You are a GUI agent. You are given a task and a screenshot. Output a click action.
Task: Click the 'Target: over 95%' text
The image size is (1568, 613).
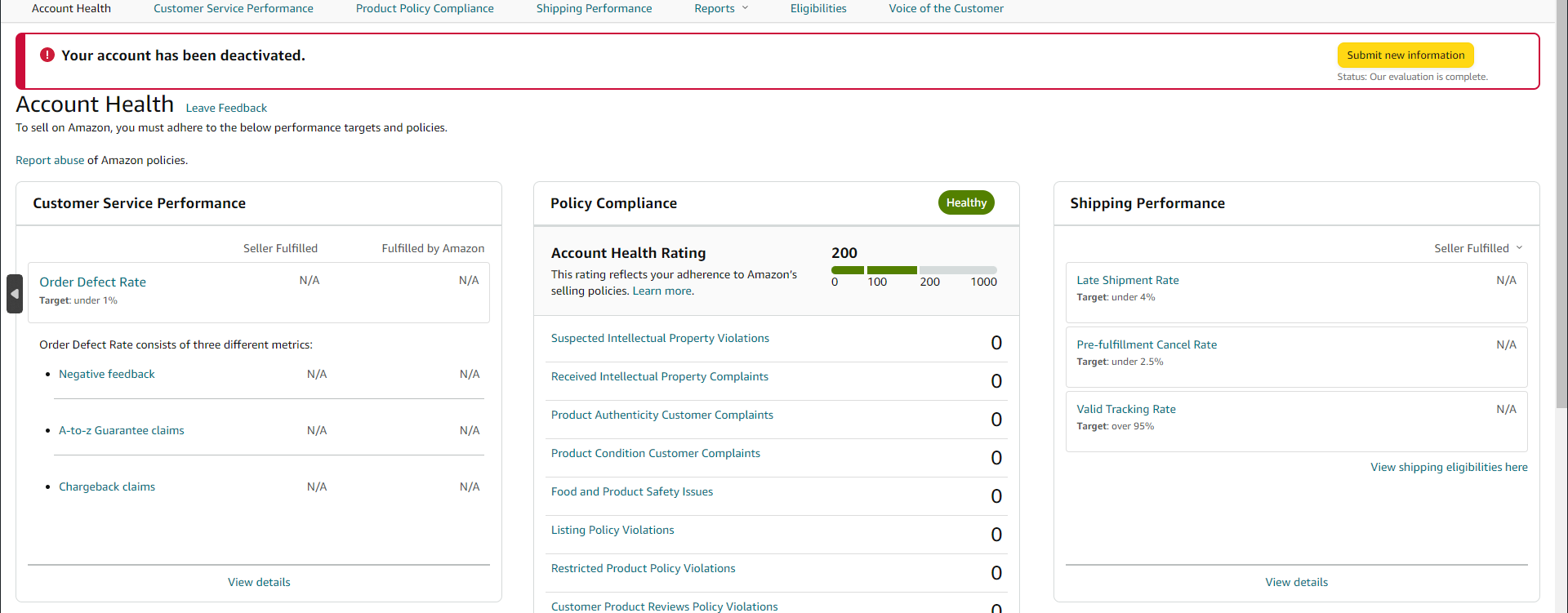(x=1115, y=426)
